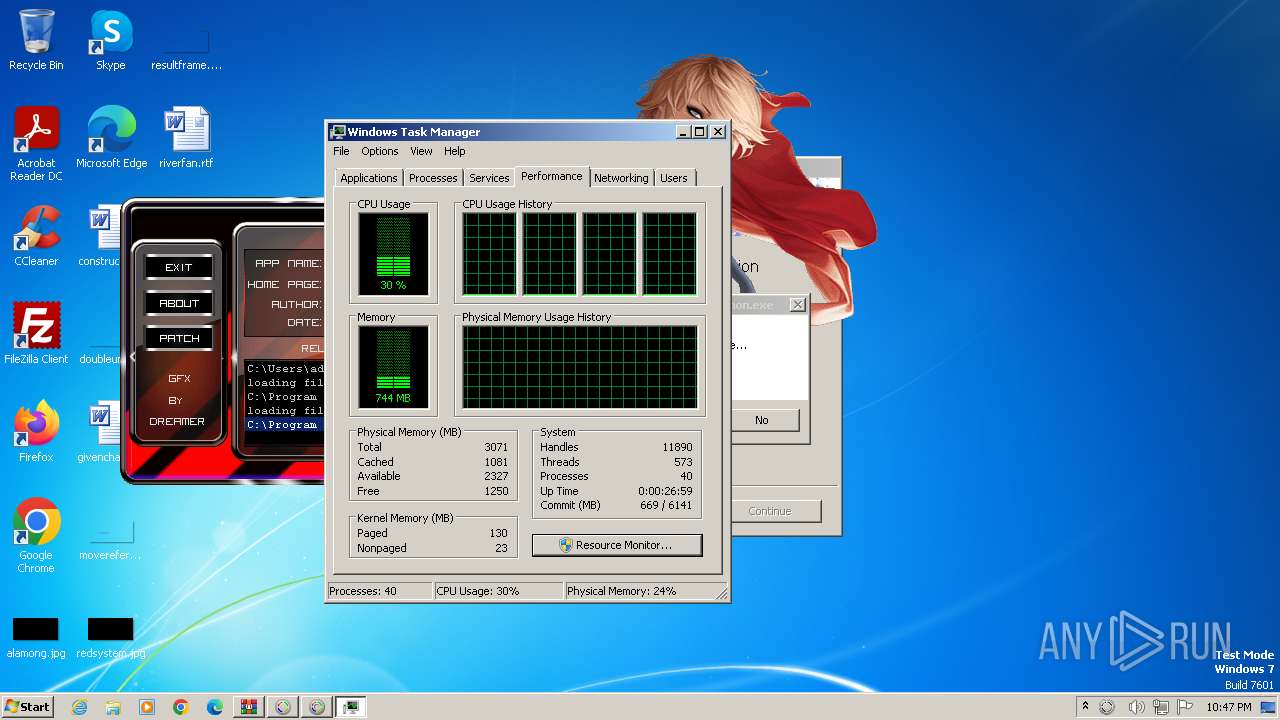
Task: Show hidden system tray icons
Action: 1085,707
